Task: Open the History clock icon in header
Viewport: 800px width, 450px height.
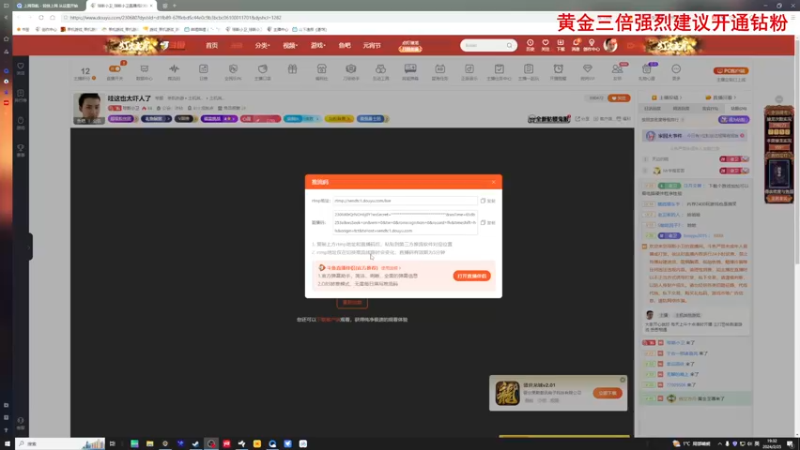Action: 530,45
